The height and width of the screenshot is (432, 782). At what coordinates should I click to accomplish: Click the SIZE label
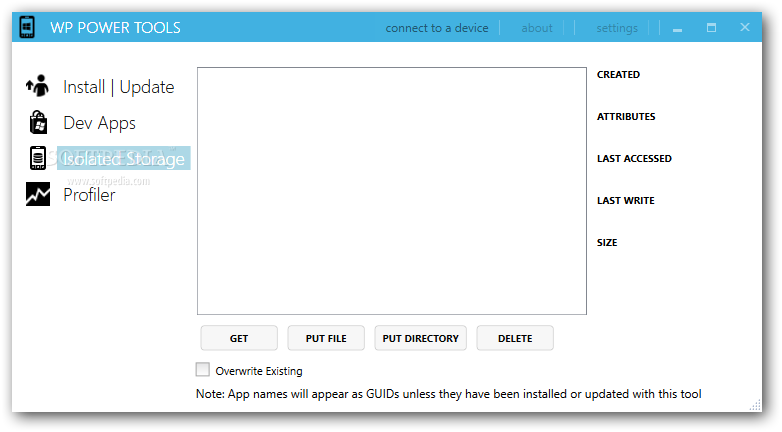point(607,242)
